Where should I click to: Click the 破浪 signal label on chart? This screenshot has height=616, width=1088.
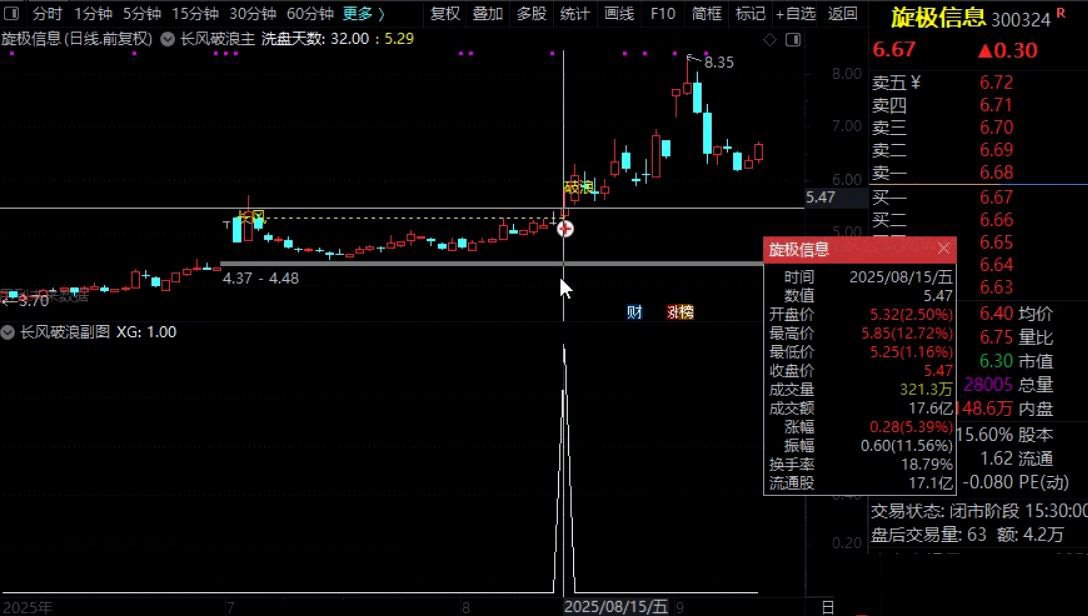tap(578, 187)
